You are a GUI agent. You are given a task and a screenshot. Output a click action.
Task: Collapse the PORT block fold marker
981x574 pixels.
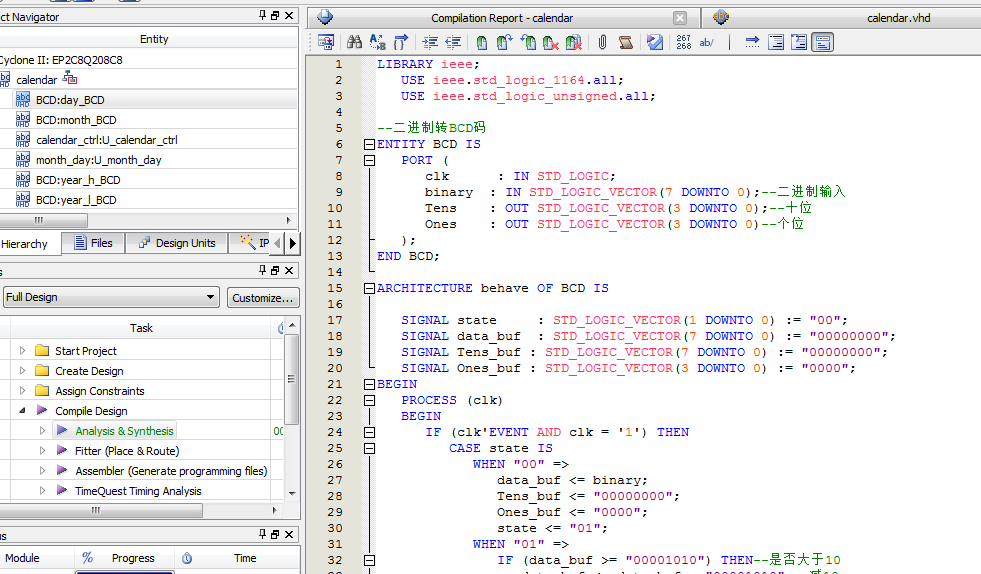[x=368, y=160]
